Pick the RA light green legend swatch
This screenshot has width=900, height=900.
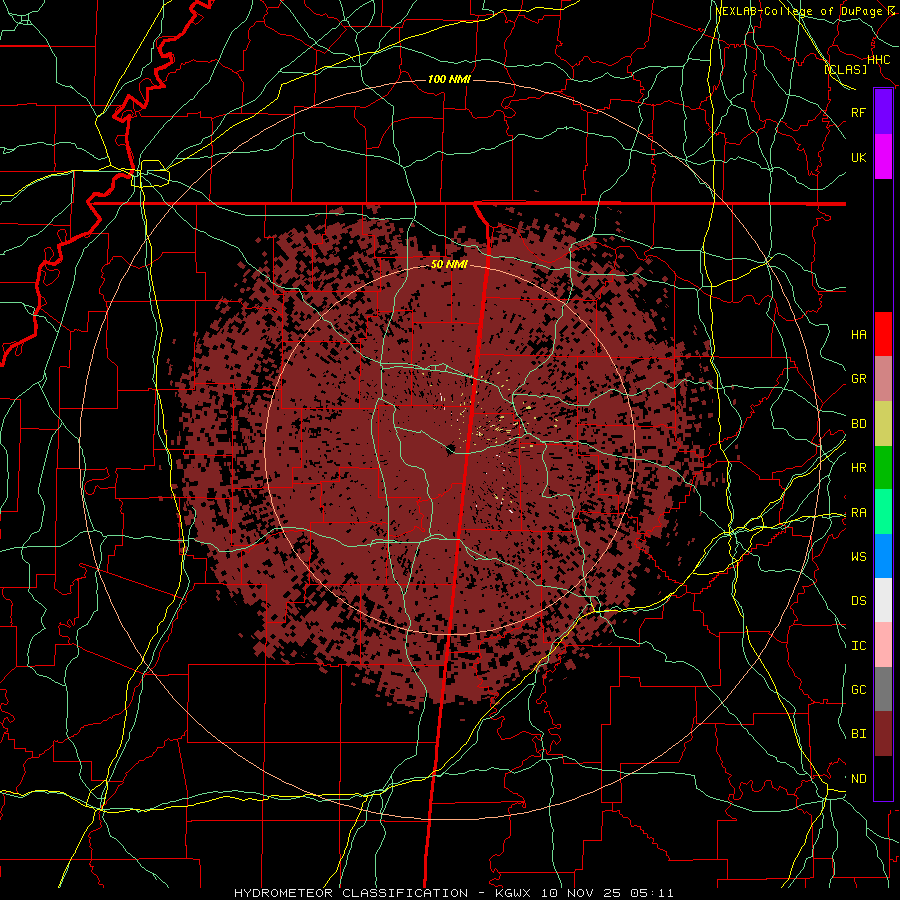[883, 512]
